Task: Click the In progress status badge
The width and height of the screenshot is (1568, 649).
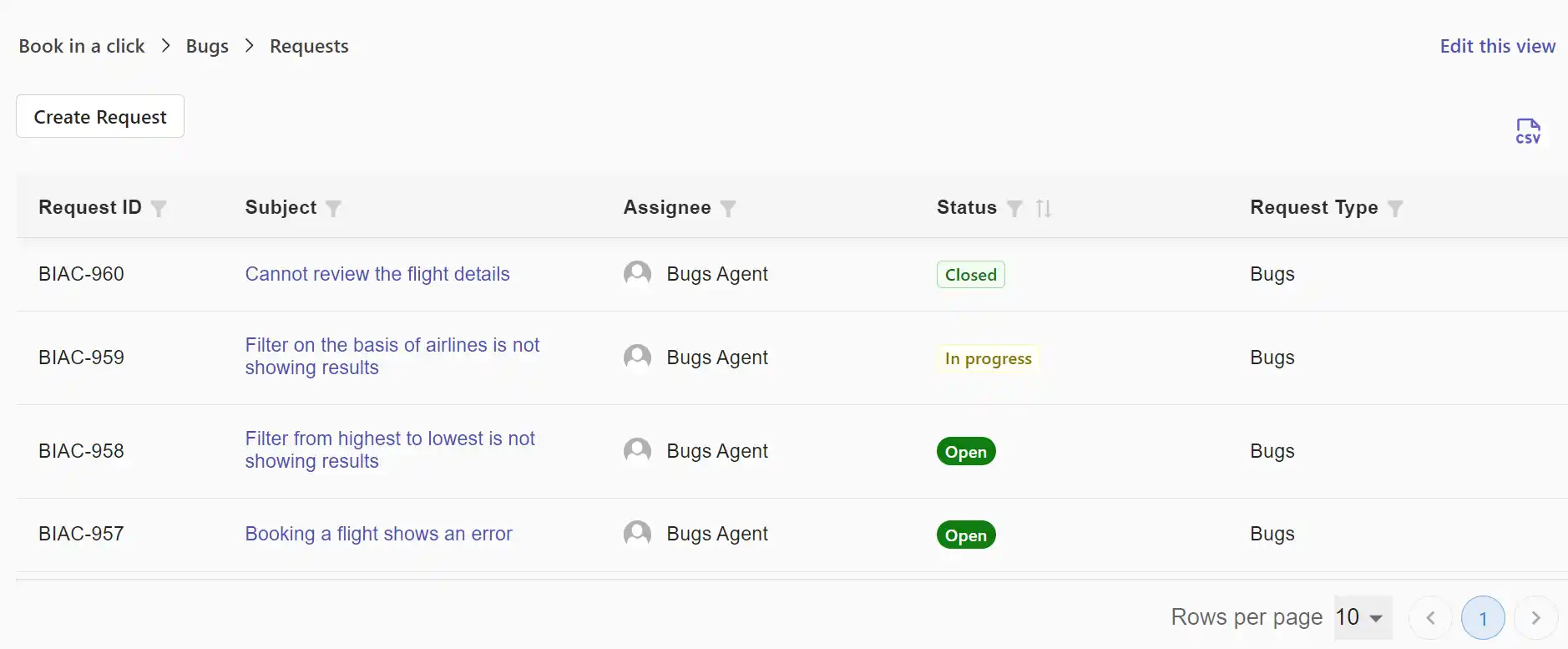Action: point(988,358)
